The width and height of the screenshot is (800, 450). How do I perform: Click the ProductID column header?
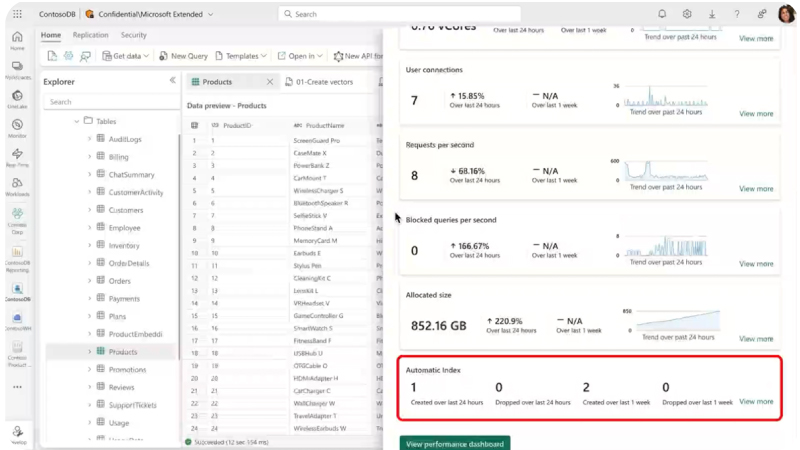(x=237, y=125)
